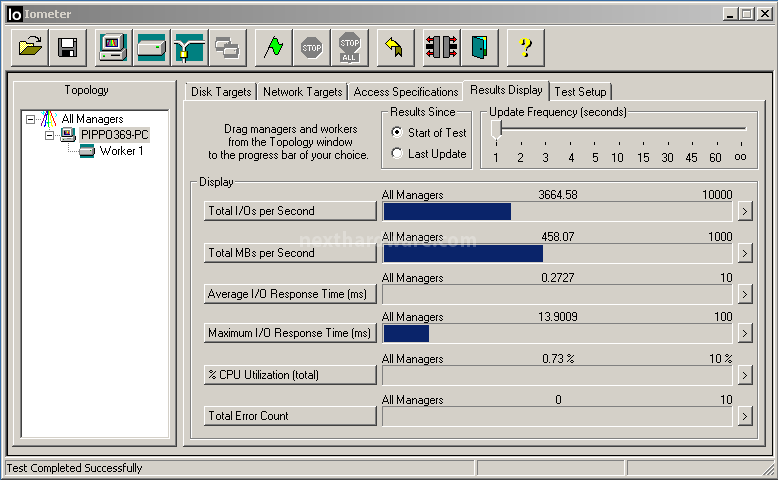778x480 pixels.
Task: Open details arrow for Average Response row
Action: 745,294
